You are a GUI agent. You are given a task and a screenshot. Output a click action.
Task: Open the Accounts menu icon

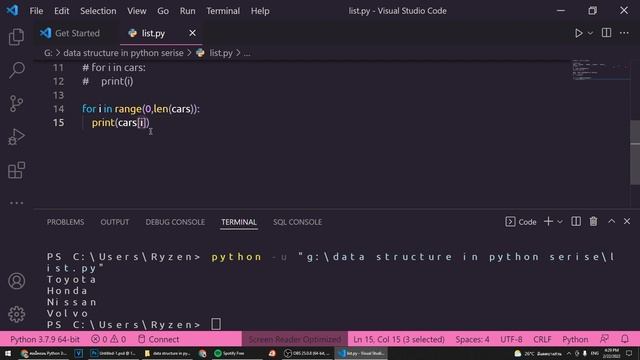point(16,281)
